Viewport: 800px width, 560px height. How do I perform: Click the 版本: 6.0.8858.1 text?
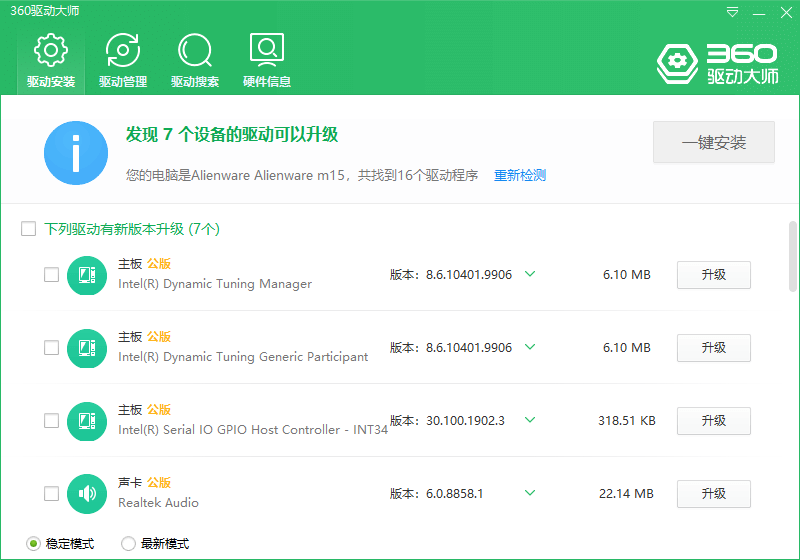pyautogui.click(x=436, y=494)
